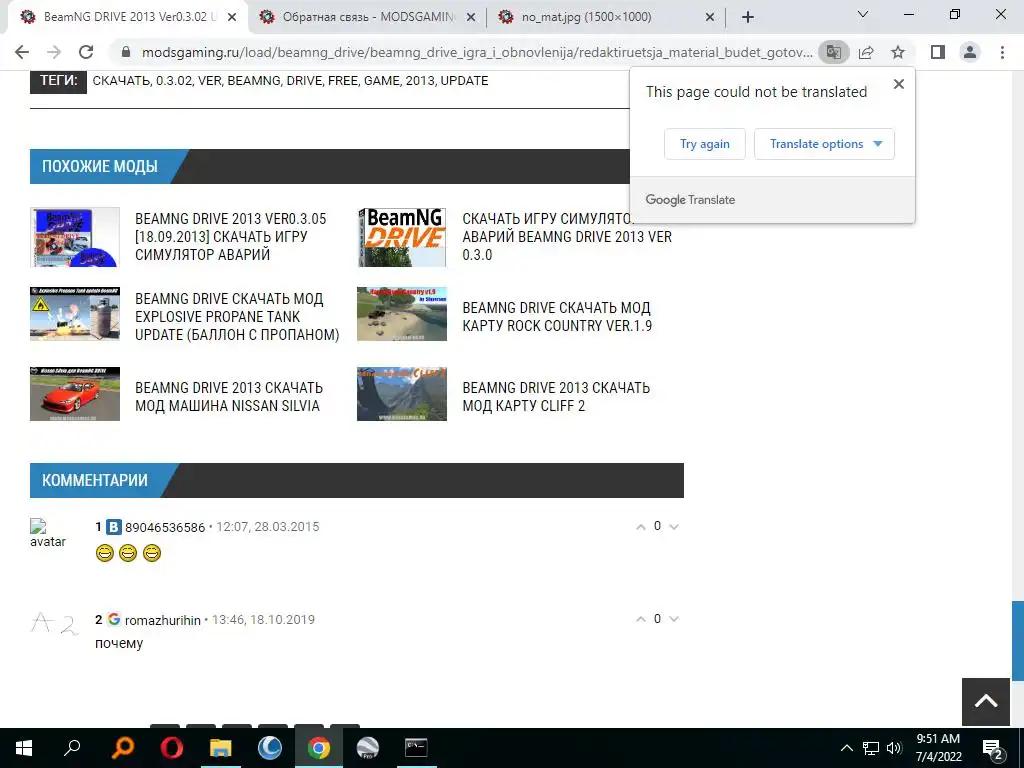Open the browser side panel
Screen dimensions: 1024x768
coord(938,52)
